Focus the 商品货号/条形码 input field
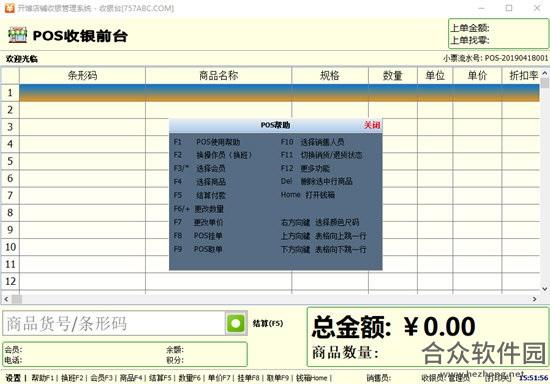 114,323
